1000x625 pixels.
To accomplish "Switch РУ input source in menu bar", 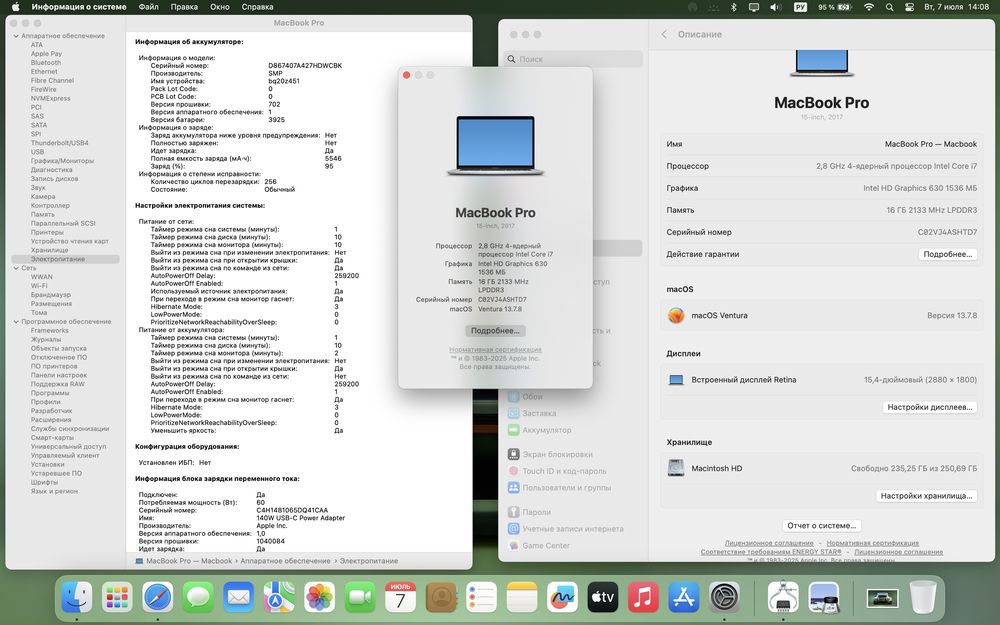I will (800, 7).
